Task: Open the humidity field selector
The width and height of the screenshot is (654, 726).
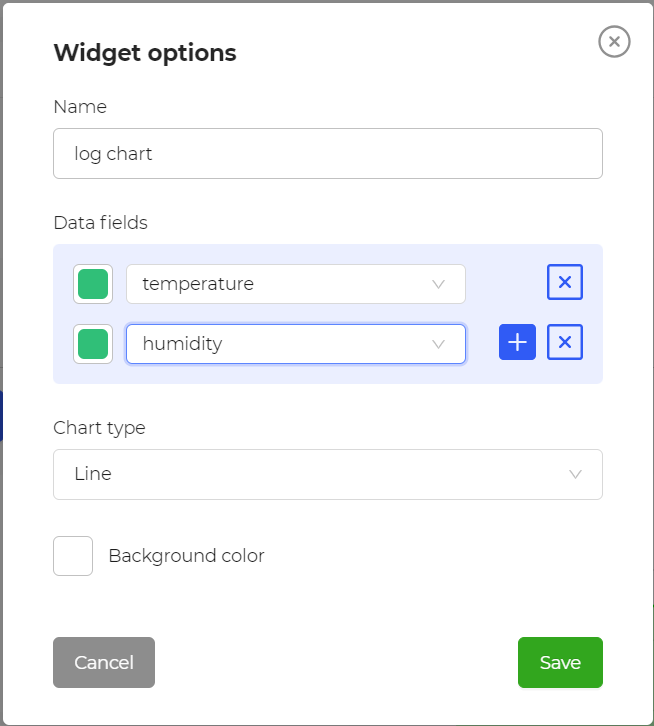Action: point(295,344)
